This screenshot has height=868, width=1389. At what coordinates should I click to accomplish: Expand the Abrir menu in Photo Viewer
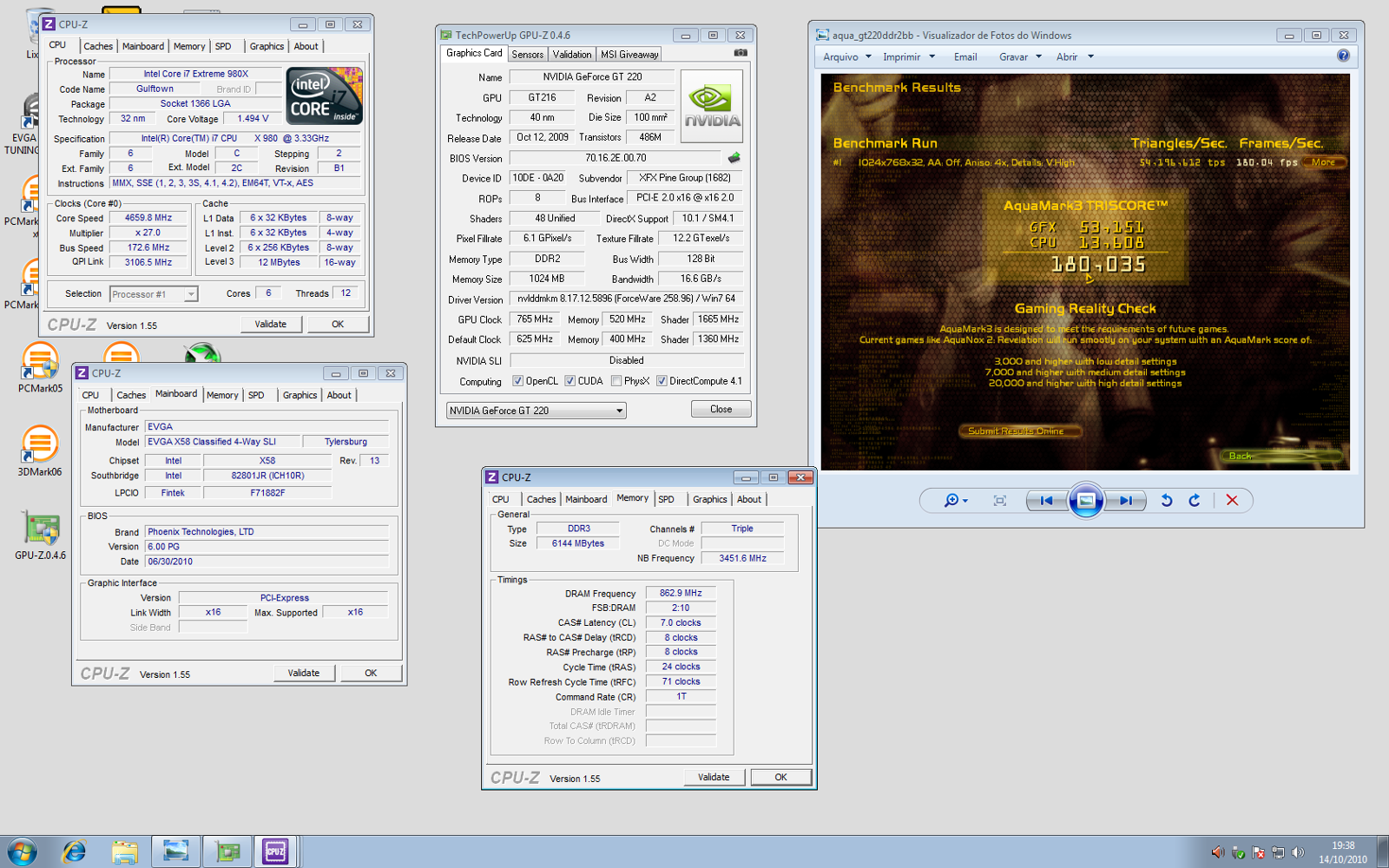point(1075,57)
